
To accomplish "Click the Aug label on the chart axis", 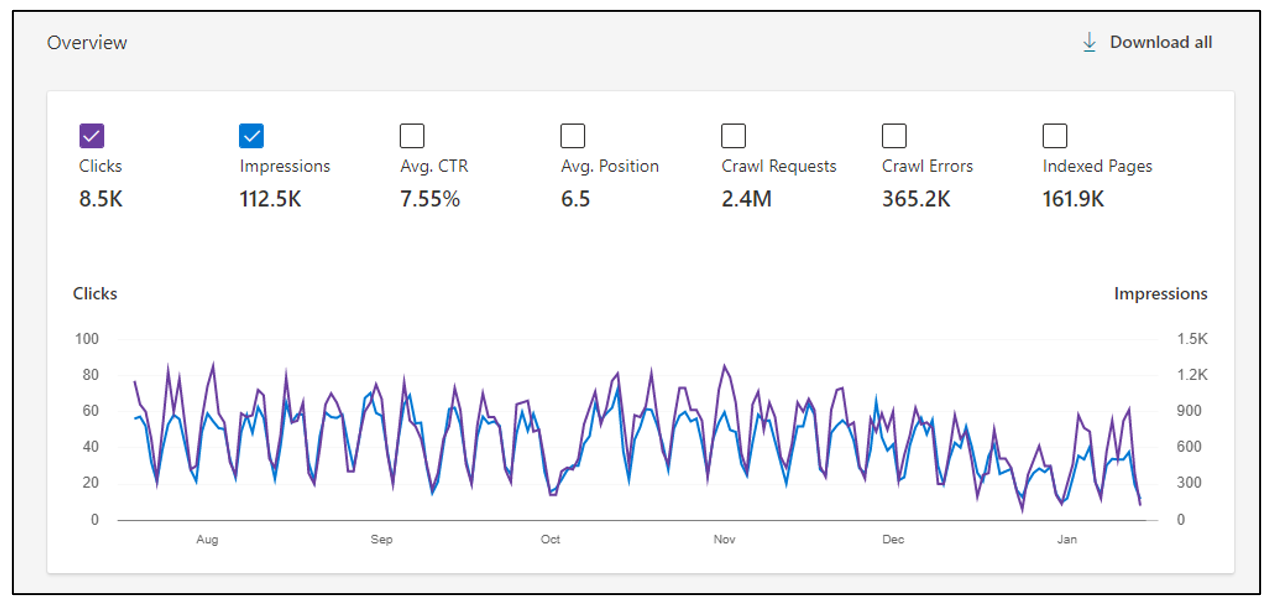I will (207, 540).
